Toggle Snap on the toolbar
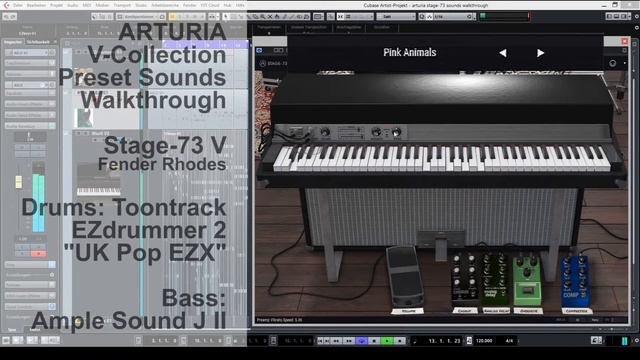This screenshot has width=640, height=360. point(340,17)
